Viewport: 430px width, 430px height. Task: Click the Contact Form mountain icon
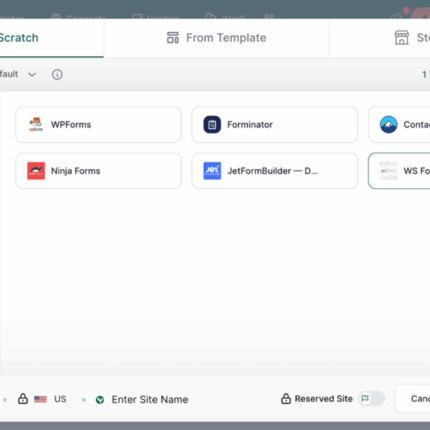click(388, 125)
